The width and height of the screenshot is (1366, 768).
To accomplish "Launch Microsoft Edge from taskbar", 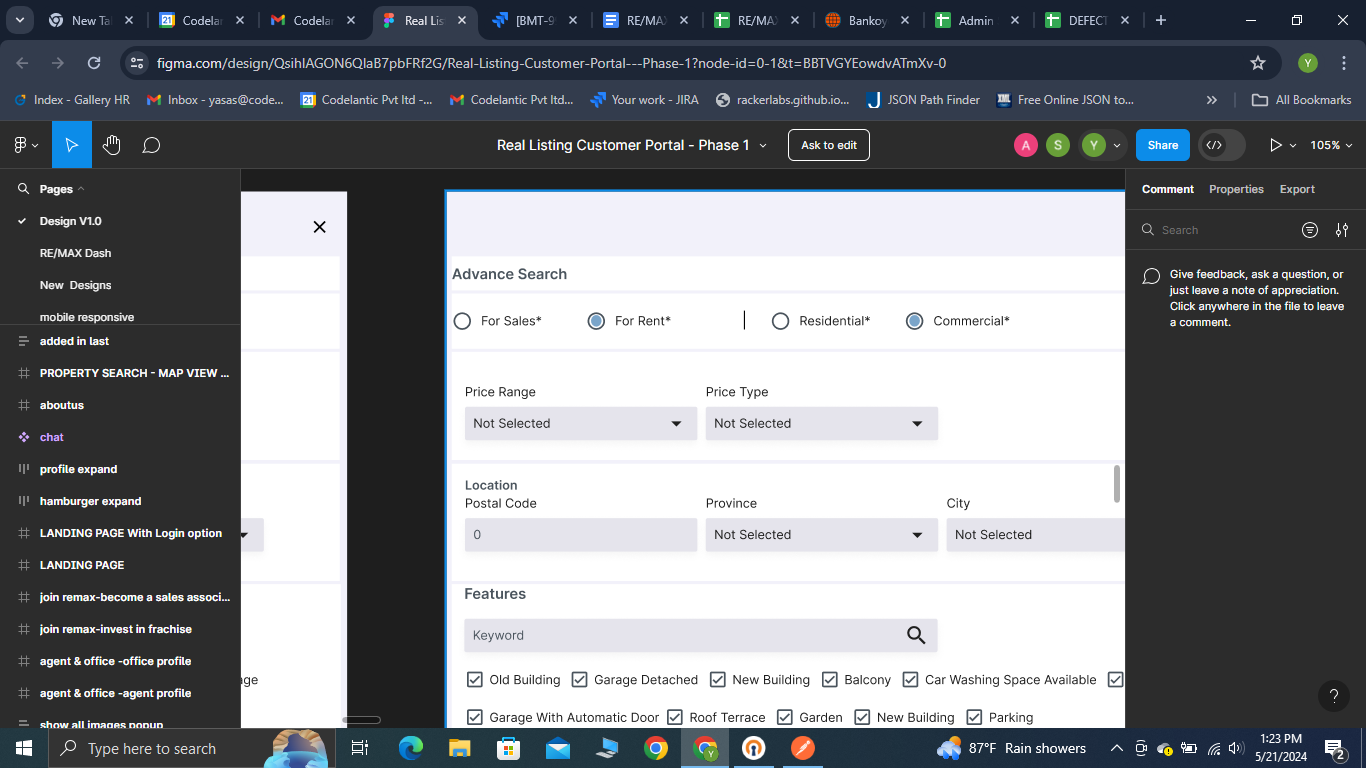I will point(411,748).
